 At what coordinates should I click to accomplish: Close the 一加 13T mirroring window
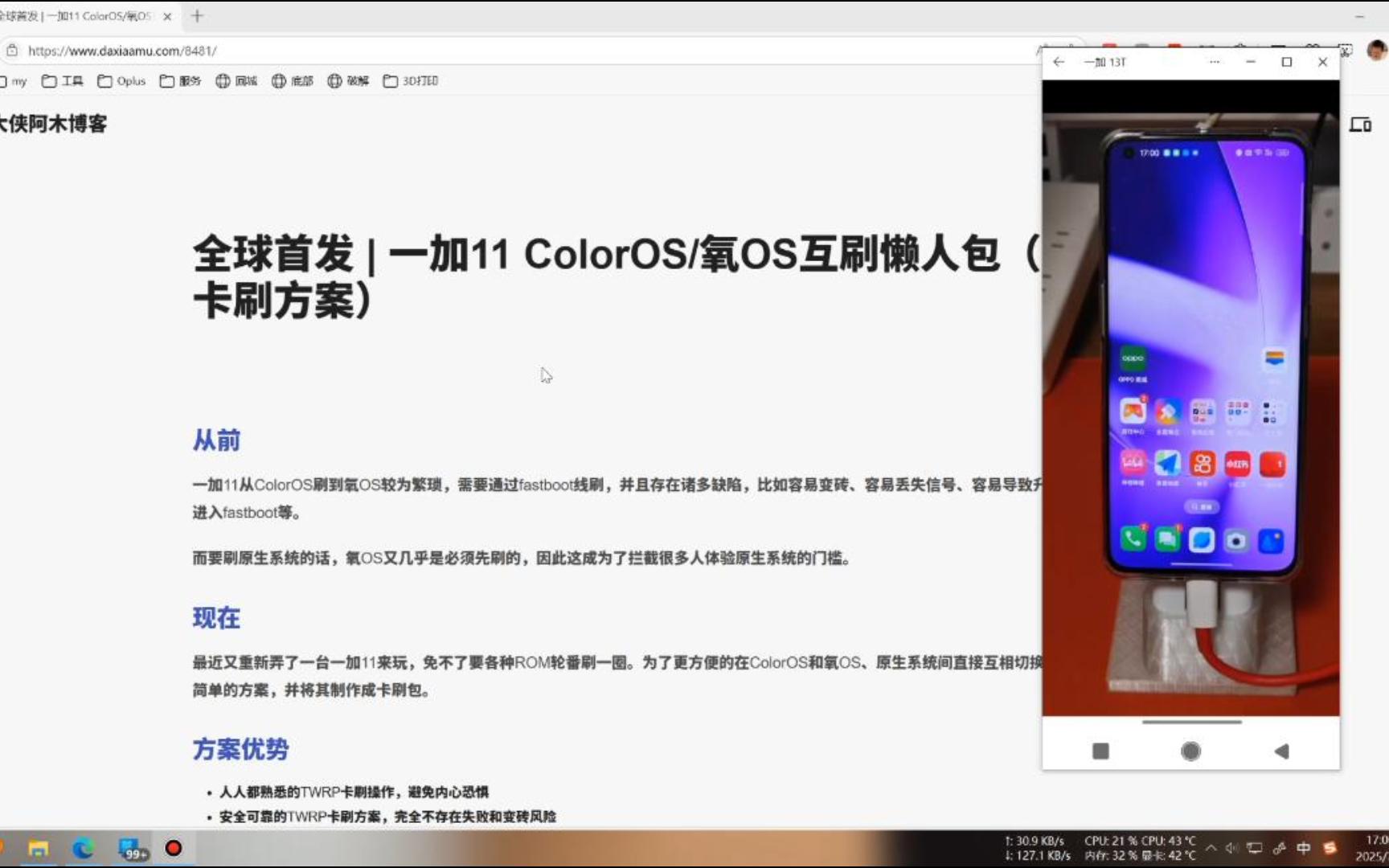pyautogui.click(x=1323, y=62)
